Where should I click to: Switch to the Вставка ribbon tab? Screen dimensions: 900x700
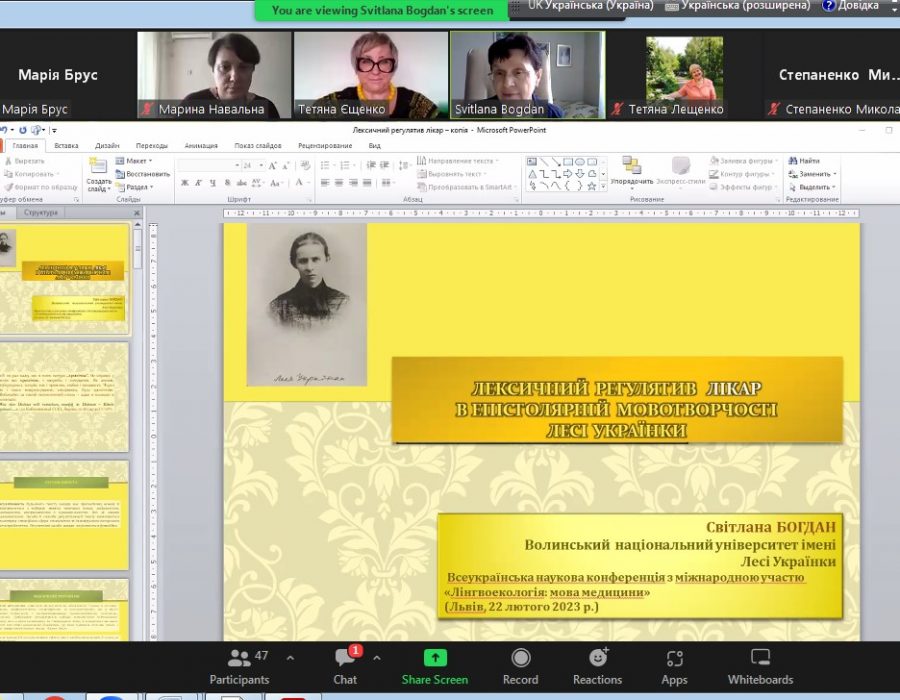pyautogui.click(x=66, y=145)
